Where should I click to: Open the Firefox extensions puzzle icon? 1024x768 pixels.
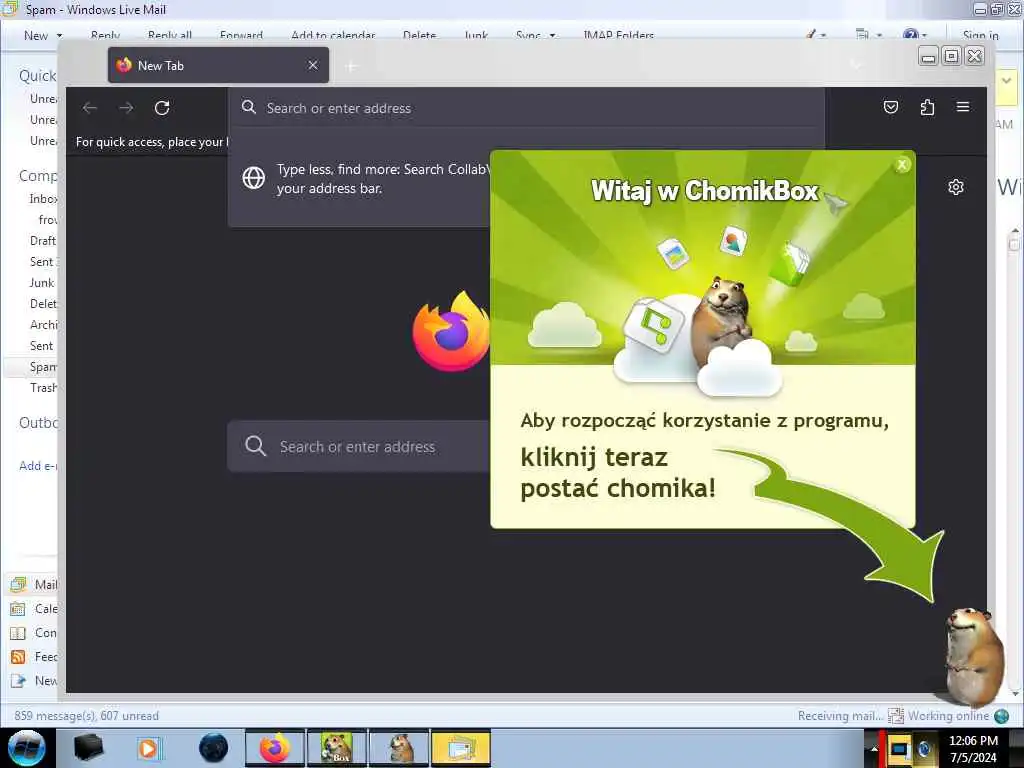pyautogui.click(x=927, y=107)
